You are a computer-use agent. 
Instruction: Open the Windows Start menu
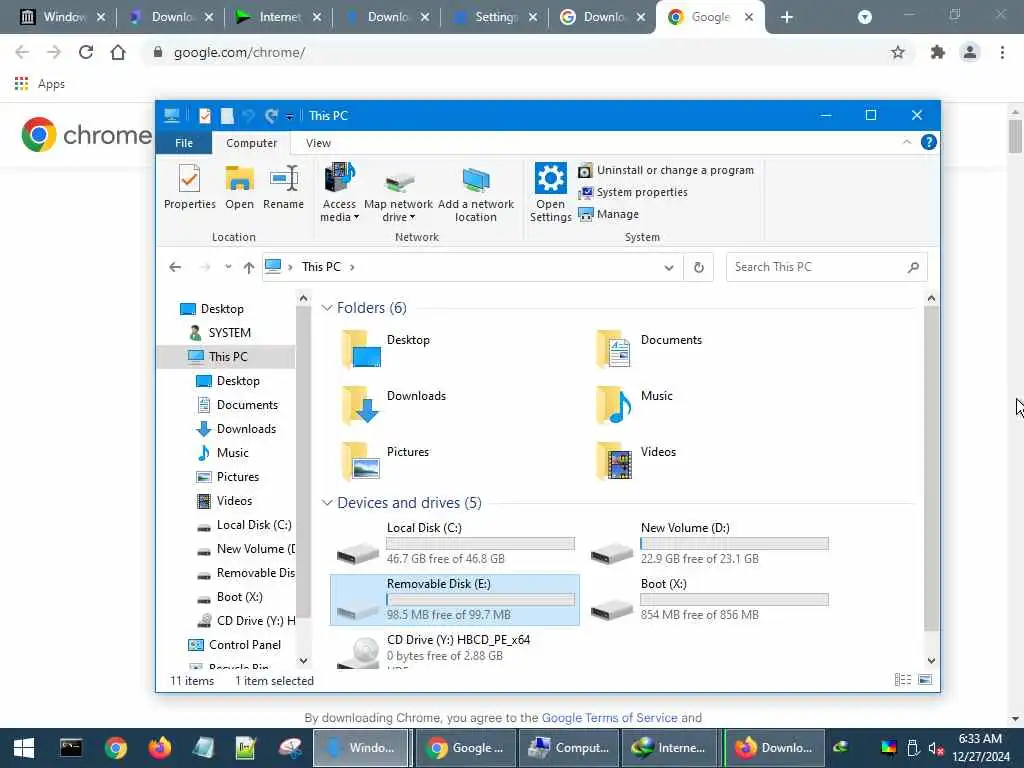tap(24, 748)
